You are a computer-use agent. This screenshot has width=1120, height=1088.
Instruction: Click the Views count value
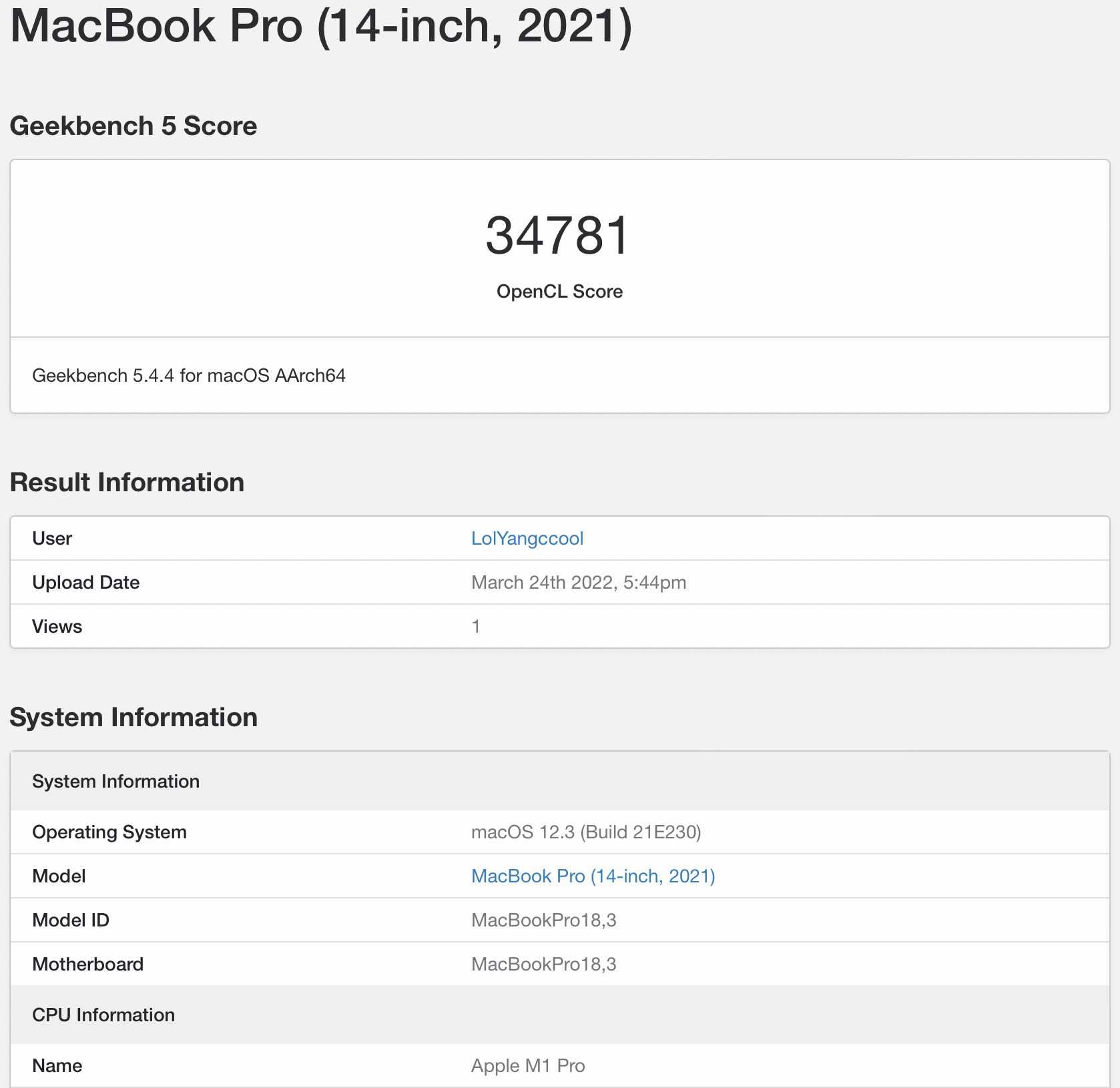click(476, 627)
